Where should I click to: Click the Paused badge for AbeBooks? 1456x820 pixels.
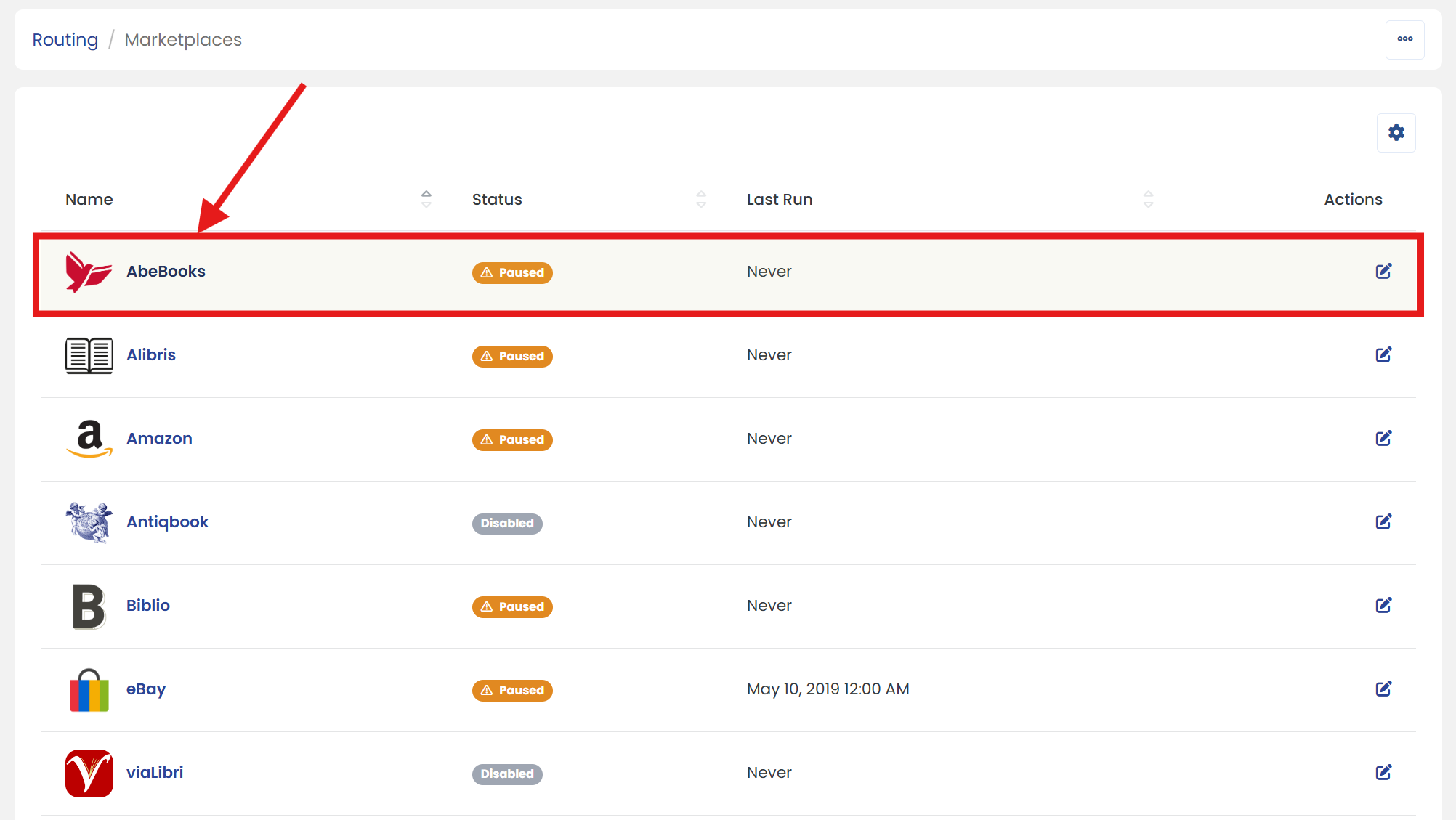(x=512, y=273)
